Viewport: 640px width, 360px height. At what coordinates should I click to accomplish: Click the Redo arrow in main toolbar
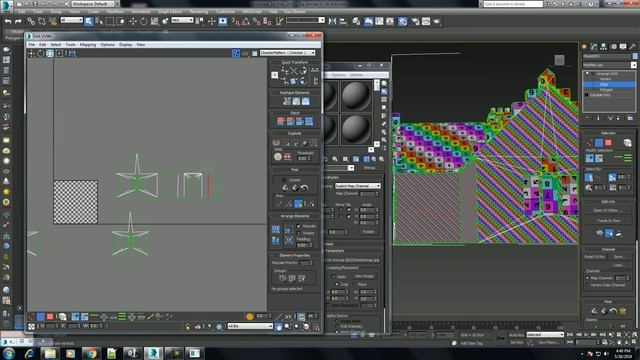pos(18,21)
